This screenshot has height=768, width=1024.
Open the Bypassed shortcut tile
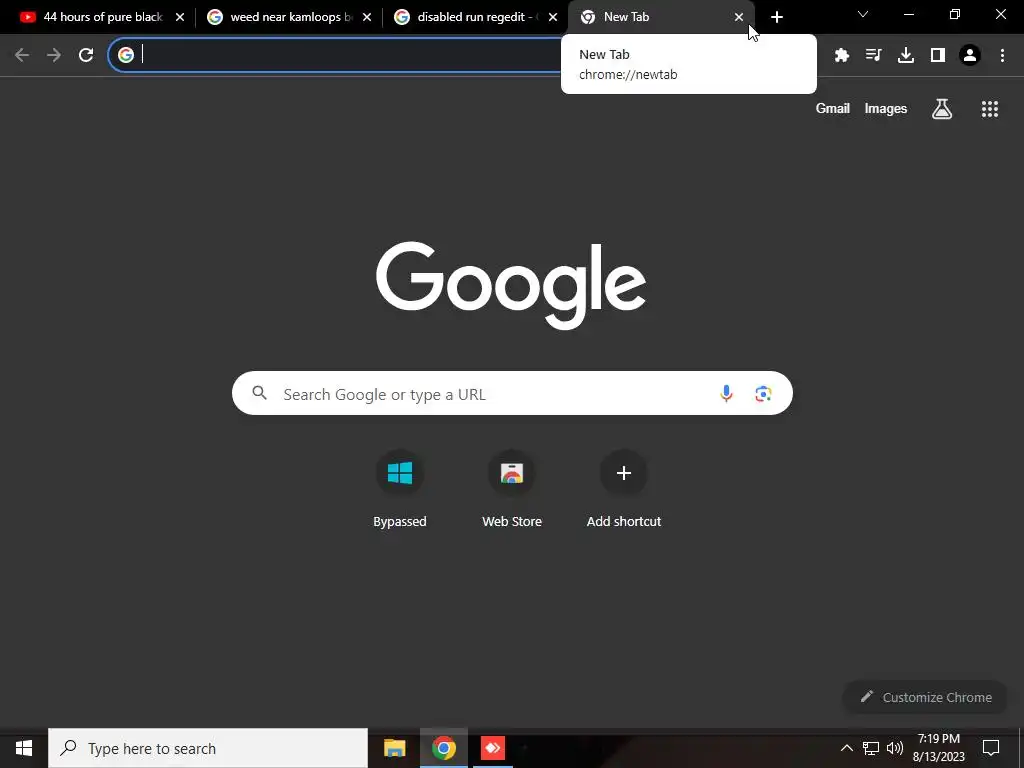click(x=400, y=488)
